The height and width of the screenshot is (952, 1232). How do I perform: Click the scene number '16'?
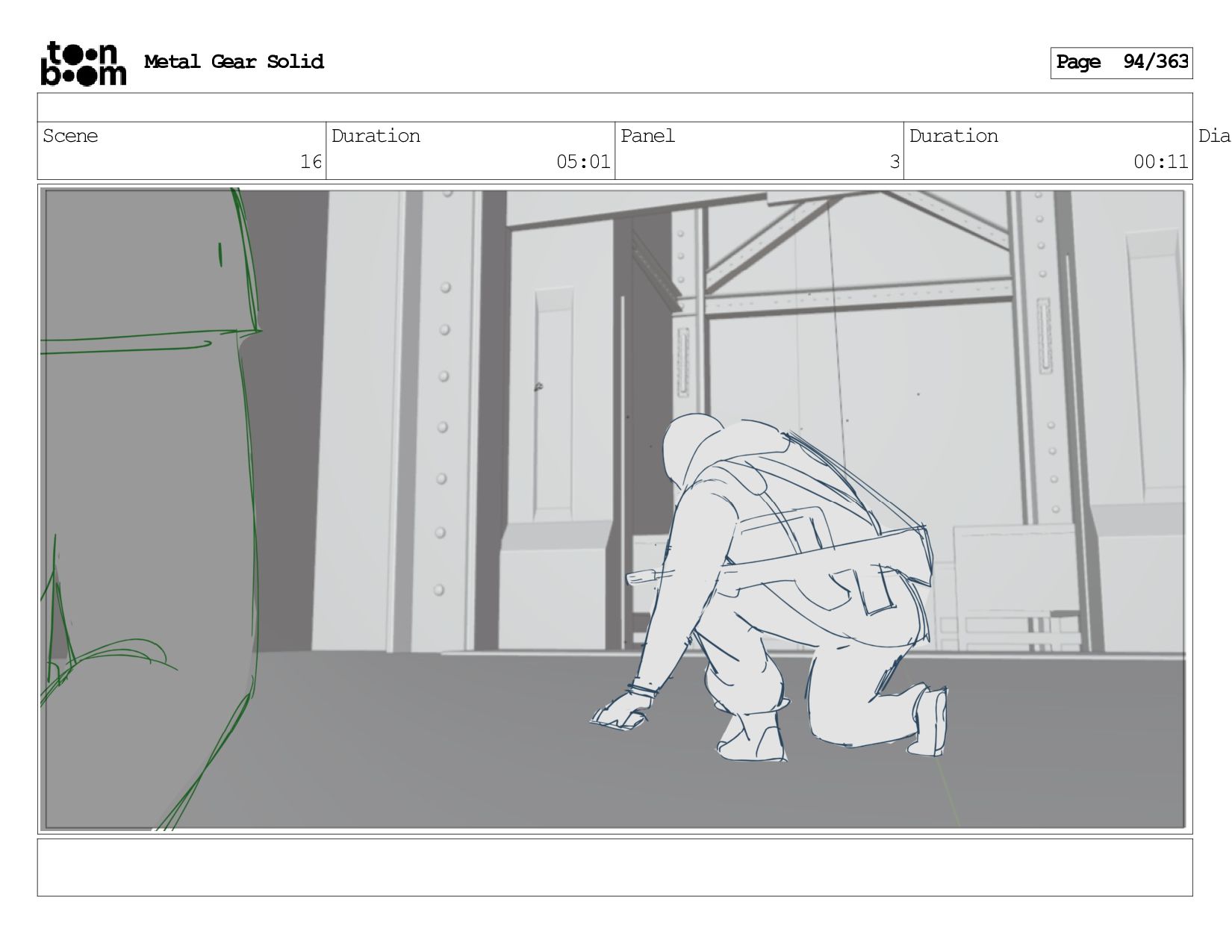pyautogui.click(x=311, y=162)
